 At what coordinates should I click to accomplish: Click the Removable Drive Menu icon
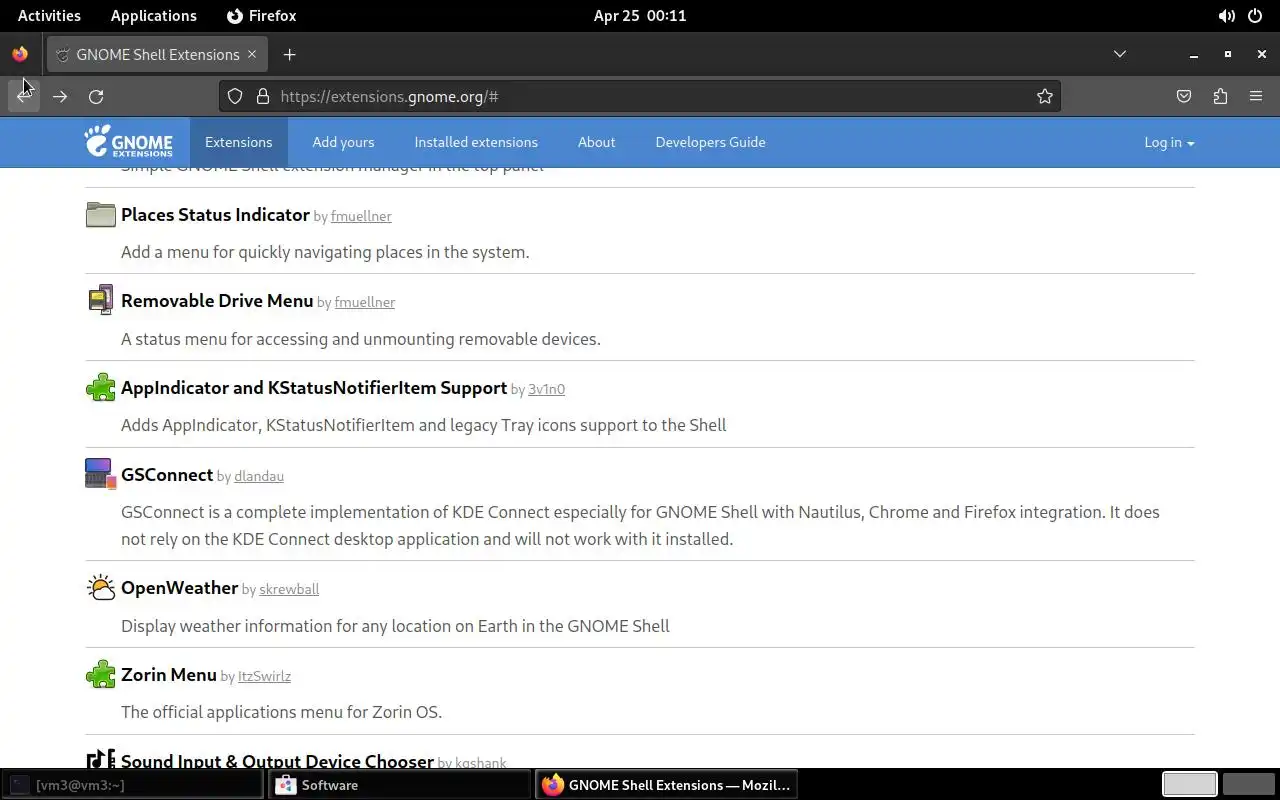tap(100, 301)
